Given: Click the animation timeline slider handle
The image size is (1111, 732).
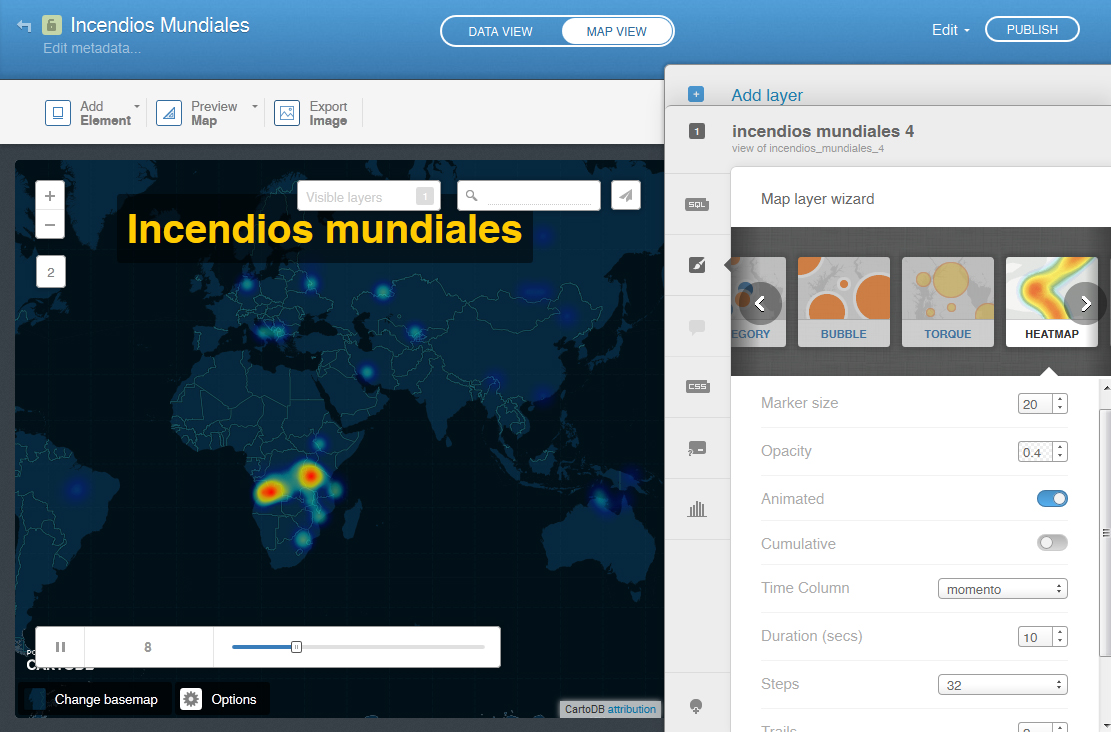Looking at the screenshot, I should point(296,647).
